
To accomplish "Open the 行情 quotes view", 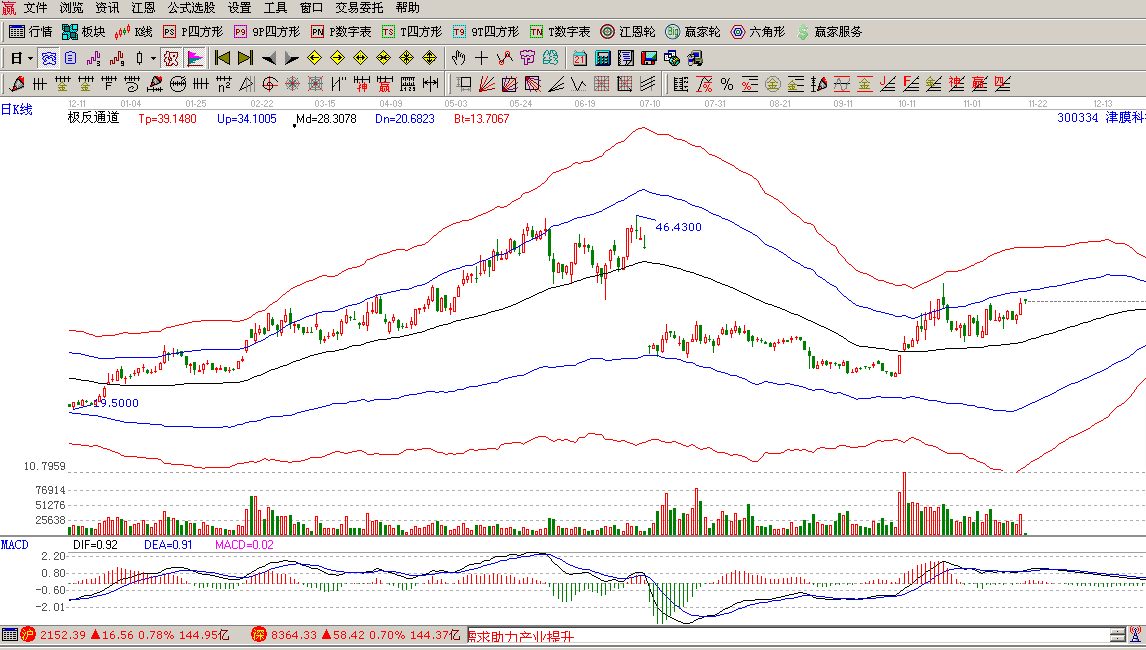I will pos(31,32).
